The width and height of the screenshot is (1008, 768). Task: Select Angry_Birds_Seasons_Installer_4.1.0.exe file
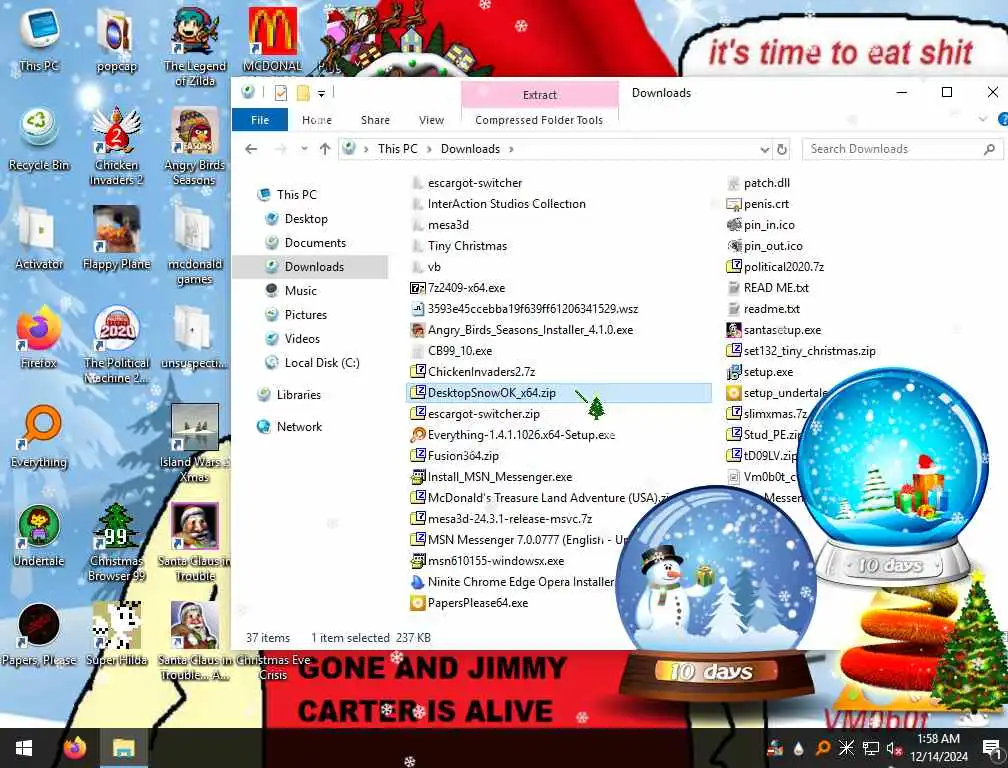pos(530,330)
